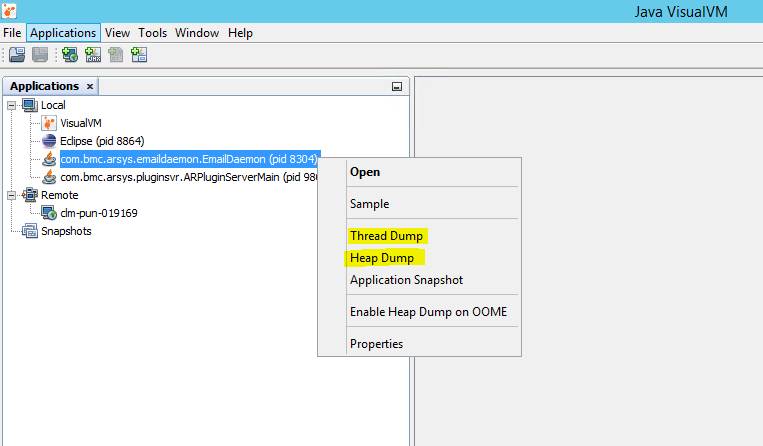Screen dimensions: 763x446
Task: Click the Snapshots folder icon
Action: tap(30, 231)
